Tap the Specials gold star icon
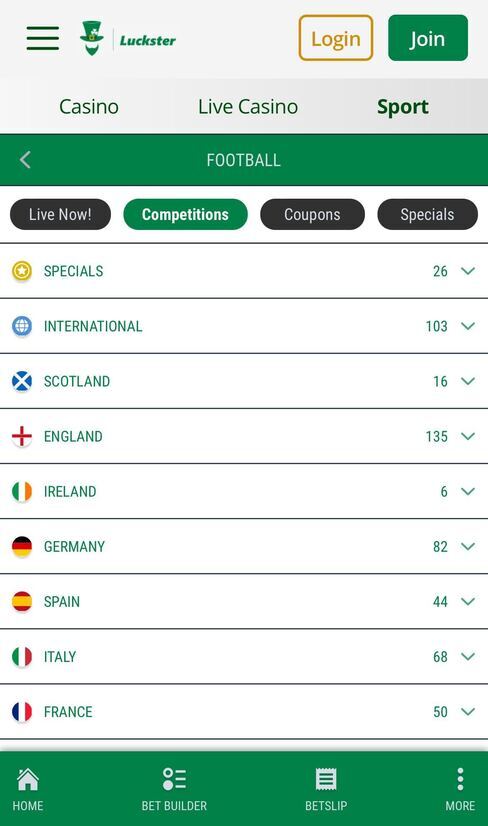 point(22,271)
